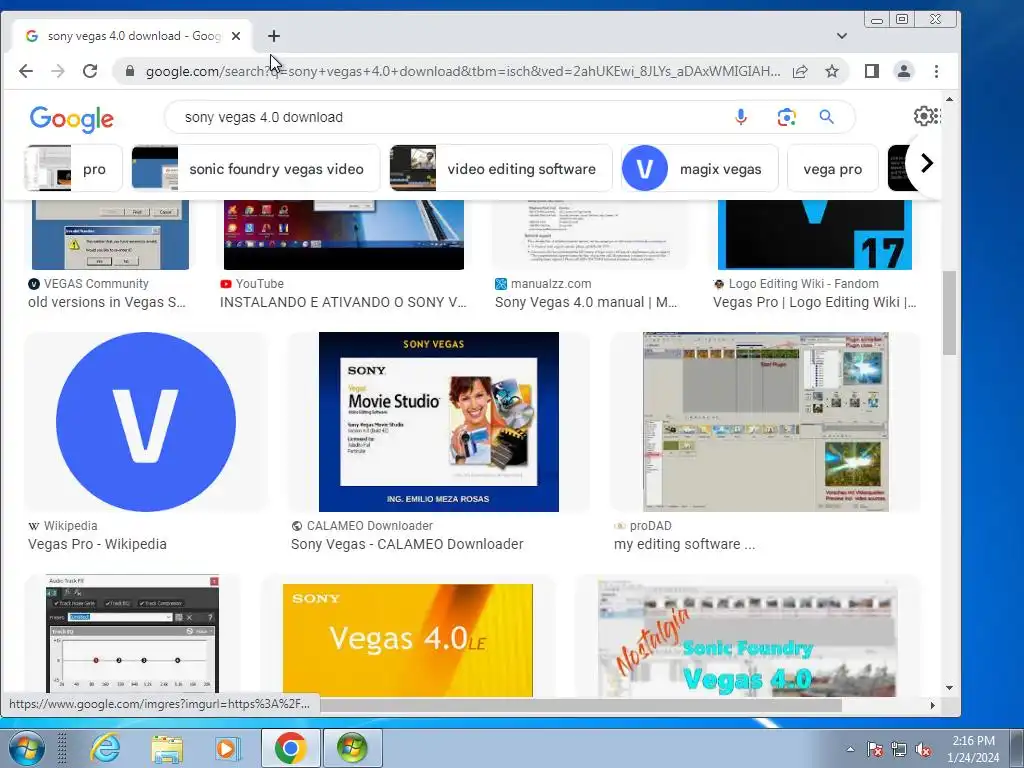This screenshot has width=1024, height=768.
Task: Open 'Sony Vegas - CALAMEO Downloader' link
Action: (x=407, y=544)
